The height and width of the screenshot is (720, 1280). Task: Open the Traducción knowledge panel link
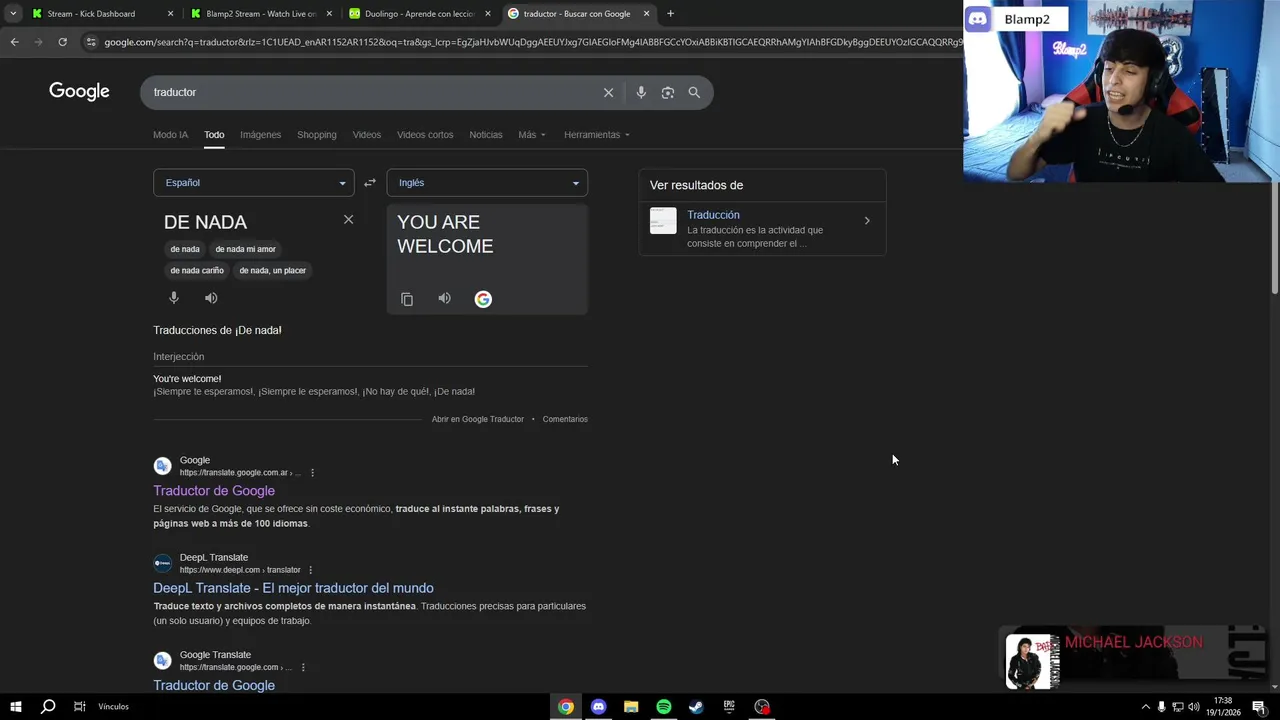(713, 215)
